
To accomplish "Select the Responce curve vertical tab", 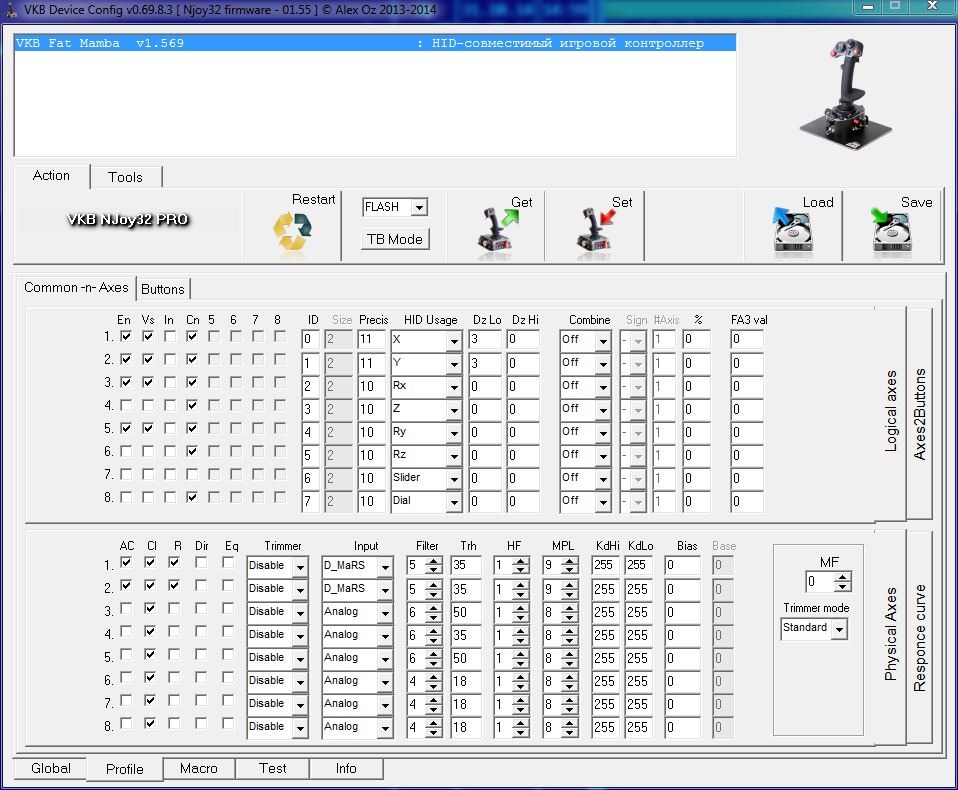I will (x=920, y=637).
